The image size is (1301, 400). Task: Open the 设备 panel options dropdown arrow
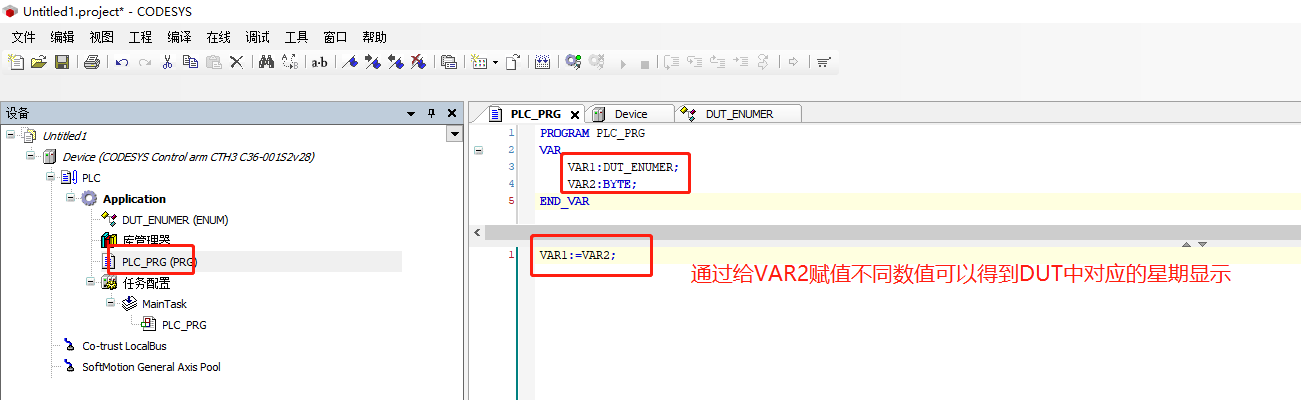[x=411, y=113]
